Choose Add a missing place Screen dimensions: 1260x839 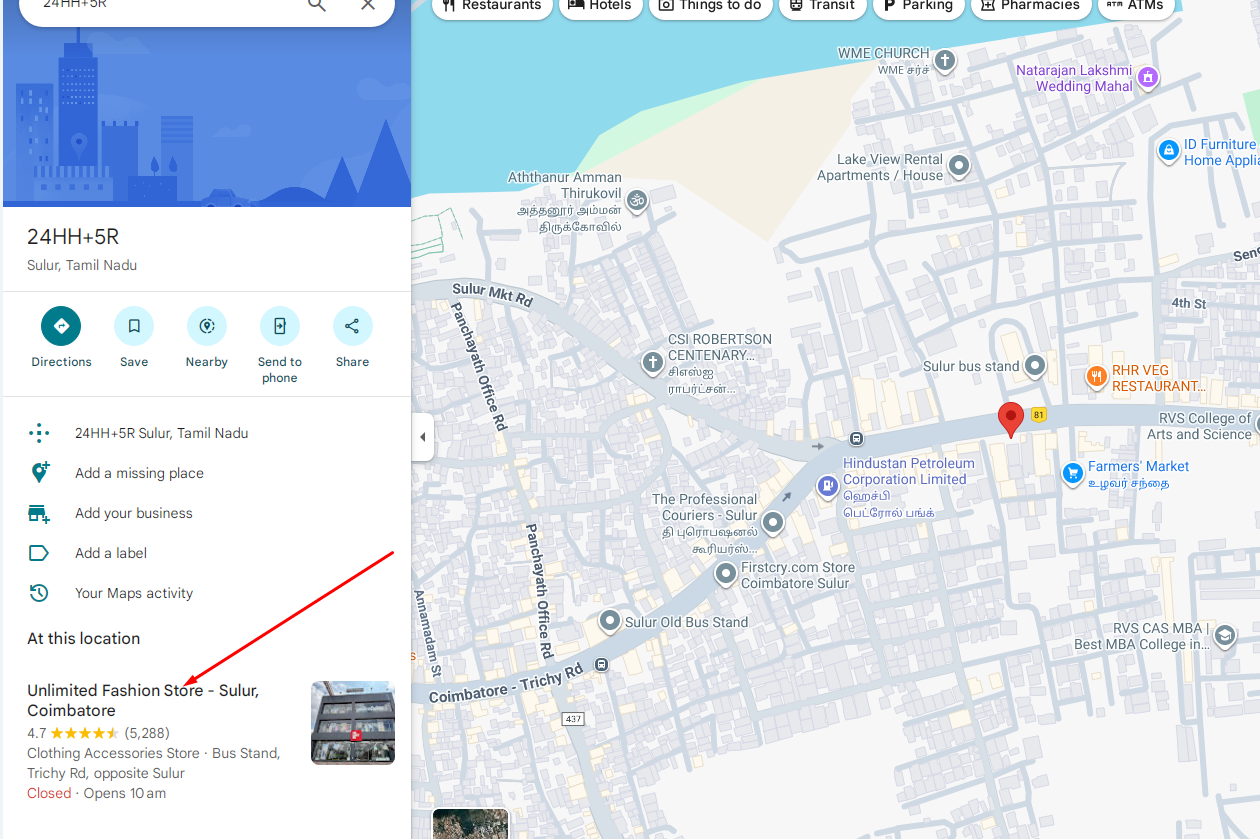click(x=207, y=473)
